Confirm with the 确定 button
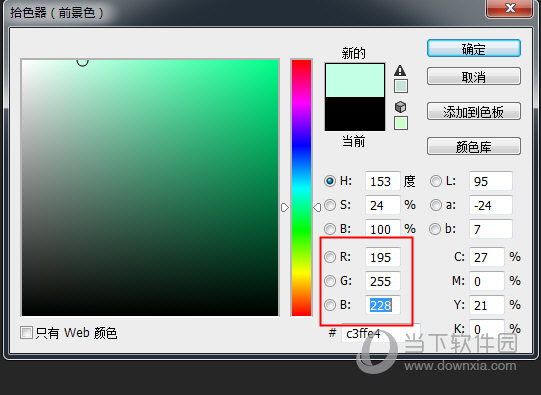Image resolution: width=541 pixels, height=395 pixels. click(474, 48)
